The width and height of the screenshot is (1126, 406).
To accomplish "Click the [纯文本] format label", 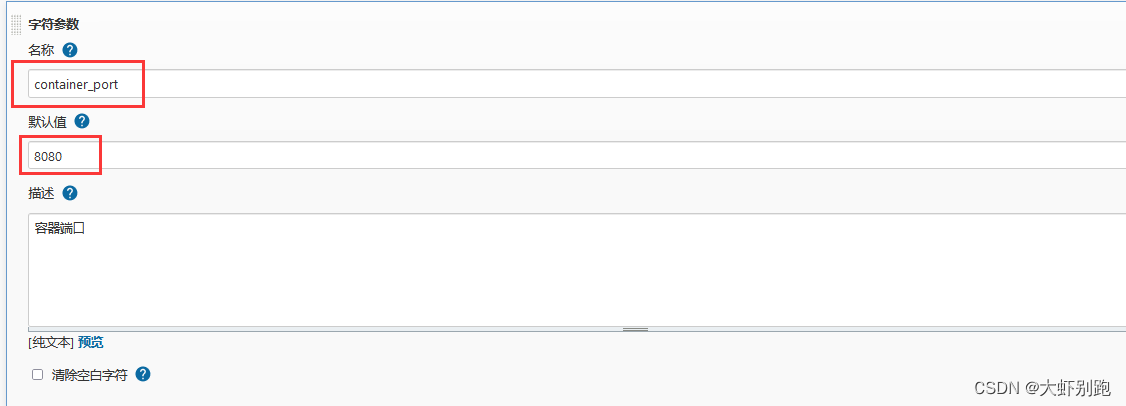I will pos(51,342).
